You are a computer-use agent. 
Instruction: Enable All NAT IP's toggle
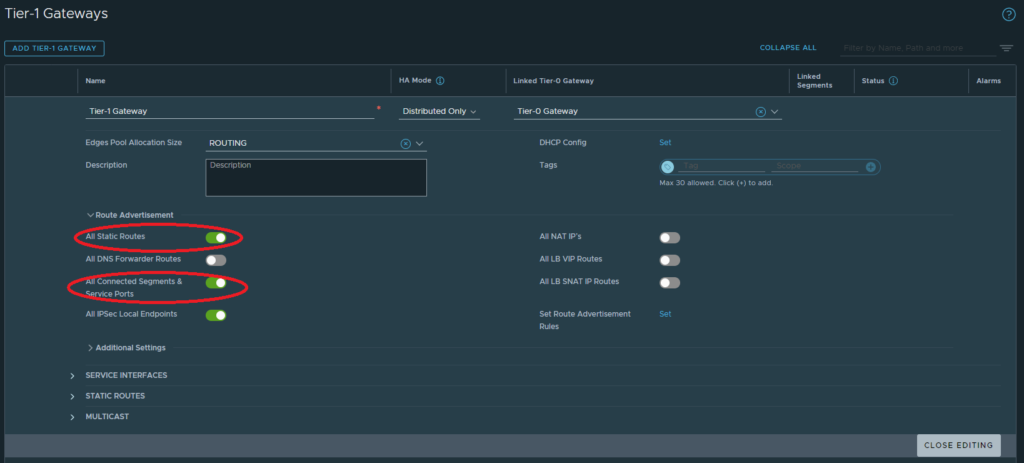(669, 237)
